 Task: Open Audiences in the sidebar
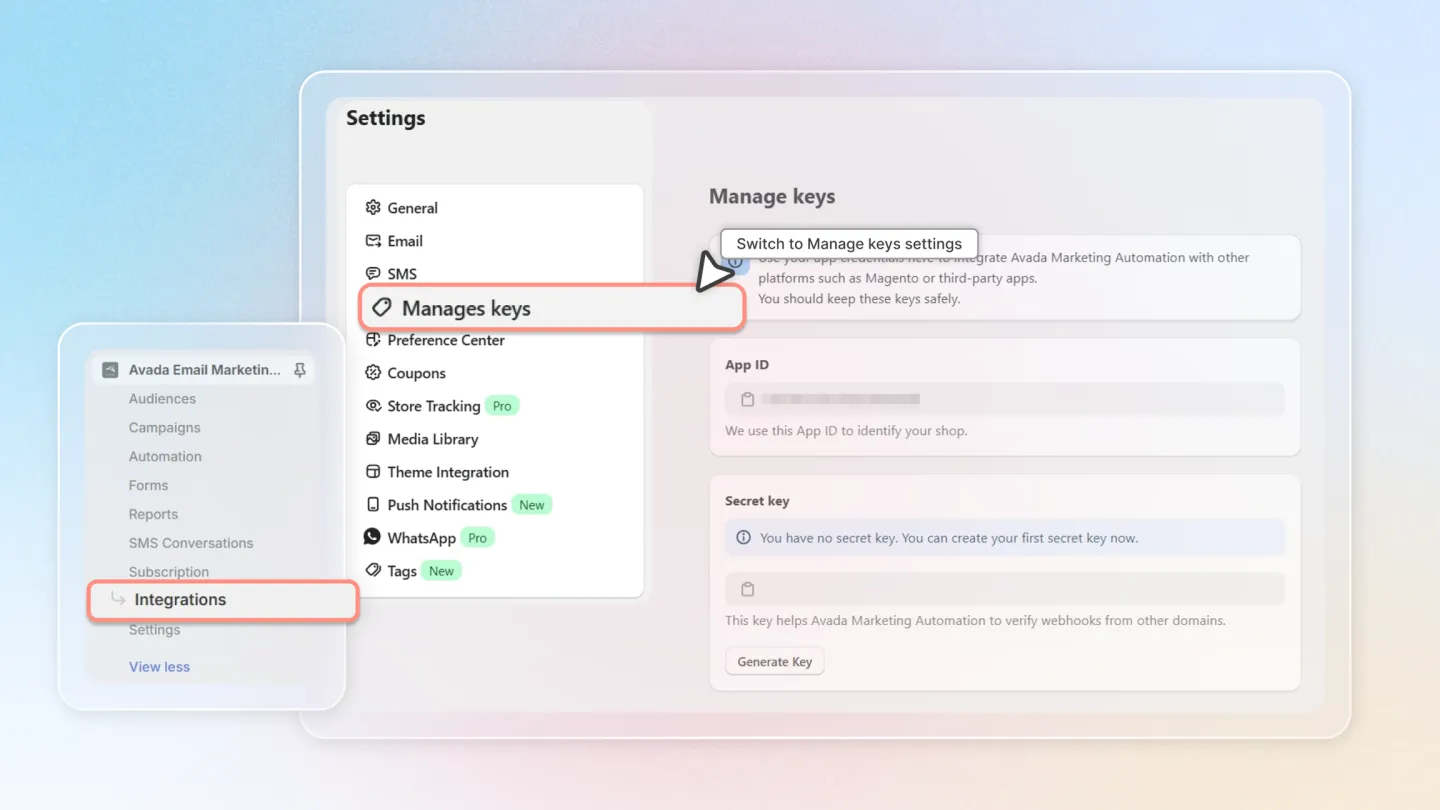[162, 399]
